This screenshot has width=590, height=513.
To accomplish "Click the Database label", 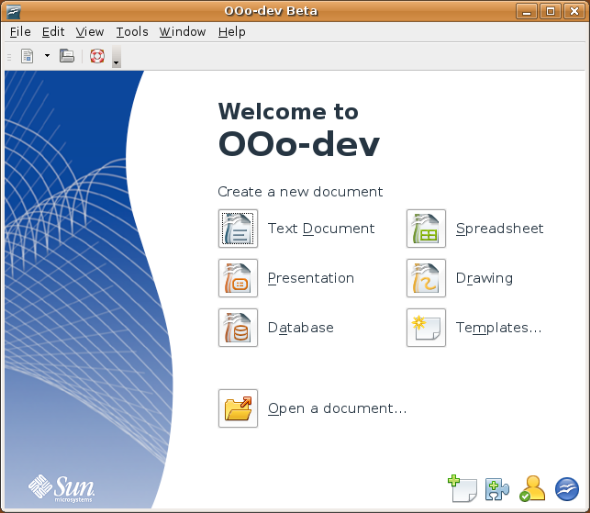I will point(301,327).
